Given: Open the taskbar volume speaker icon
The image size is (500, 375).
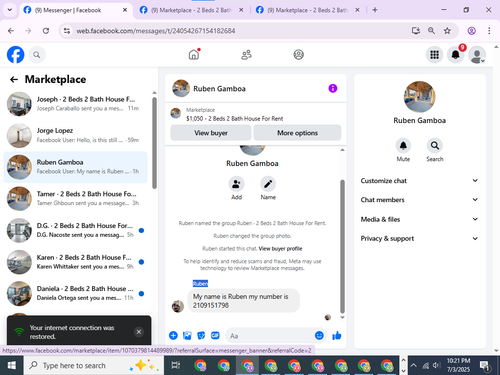Looking at the screenshot, I should 436,365.
